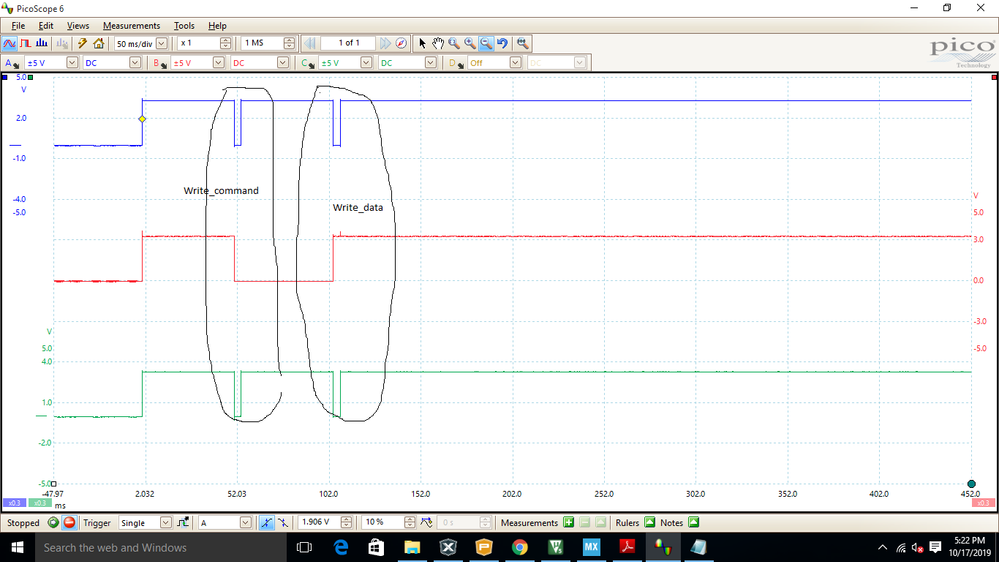Toggle the Notes area button
Image resolution: width=999 pixels, height=562 pixels.
click(694, 522)
